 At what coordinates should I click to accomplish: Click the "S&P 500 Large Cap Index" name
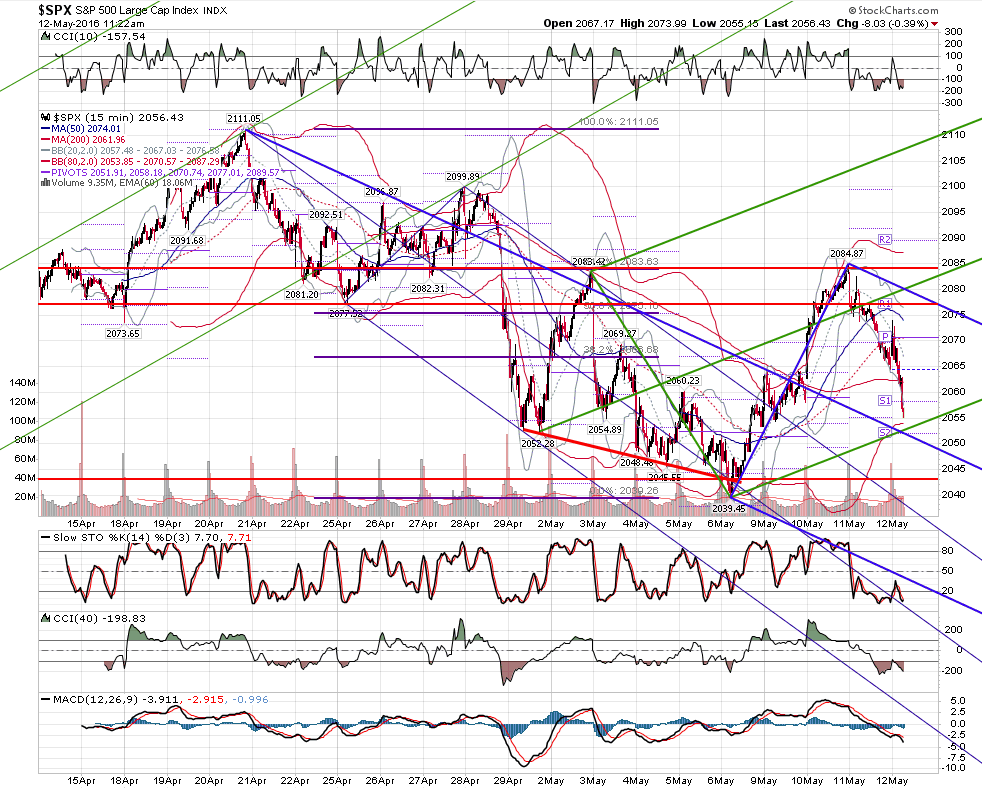[x=137, y=11]
